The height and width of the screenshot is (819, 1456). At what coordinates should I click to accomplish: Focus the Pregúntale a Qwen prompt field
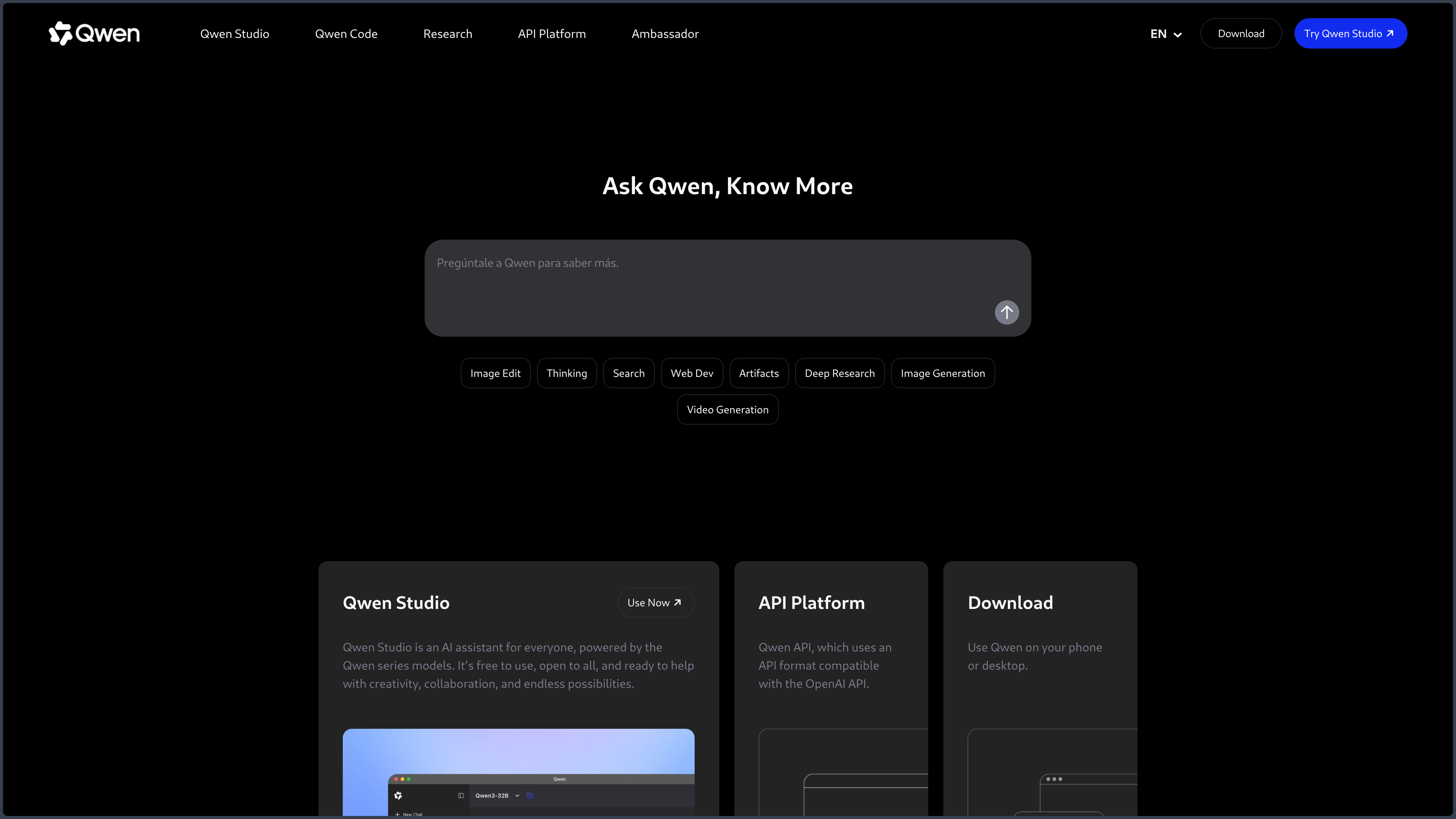(728, 288)
